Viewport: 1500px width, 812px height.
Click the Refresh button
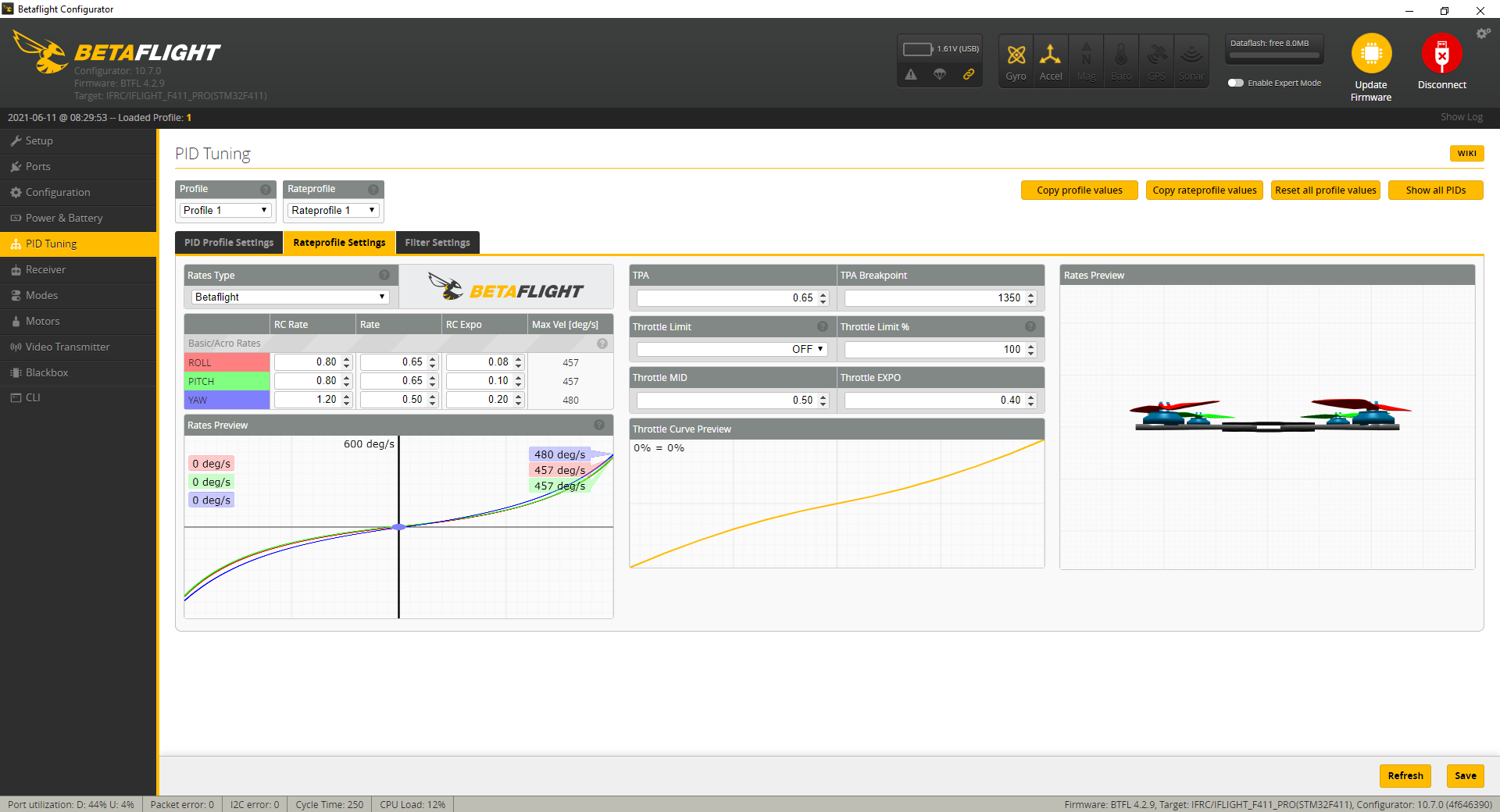(x=1405, y=775)
